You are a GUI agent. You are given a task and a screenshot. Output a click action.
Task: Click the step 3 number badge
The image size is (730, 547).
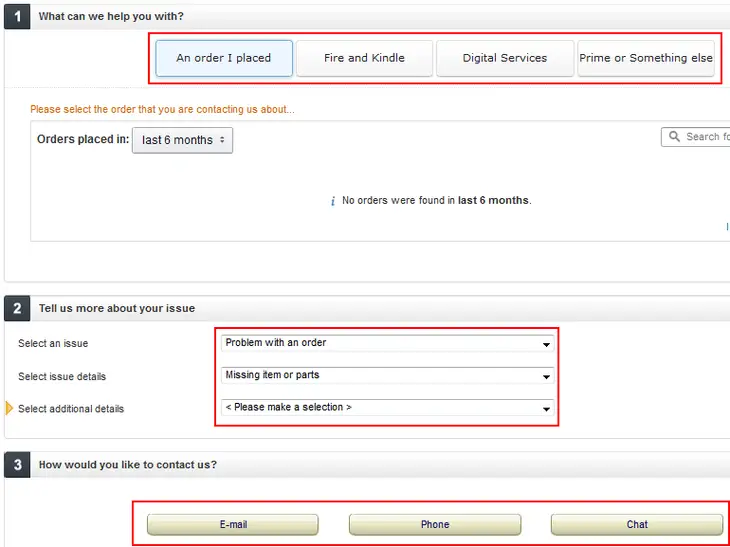(x=17, y=465)
